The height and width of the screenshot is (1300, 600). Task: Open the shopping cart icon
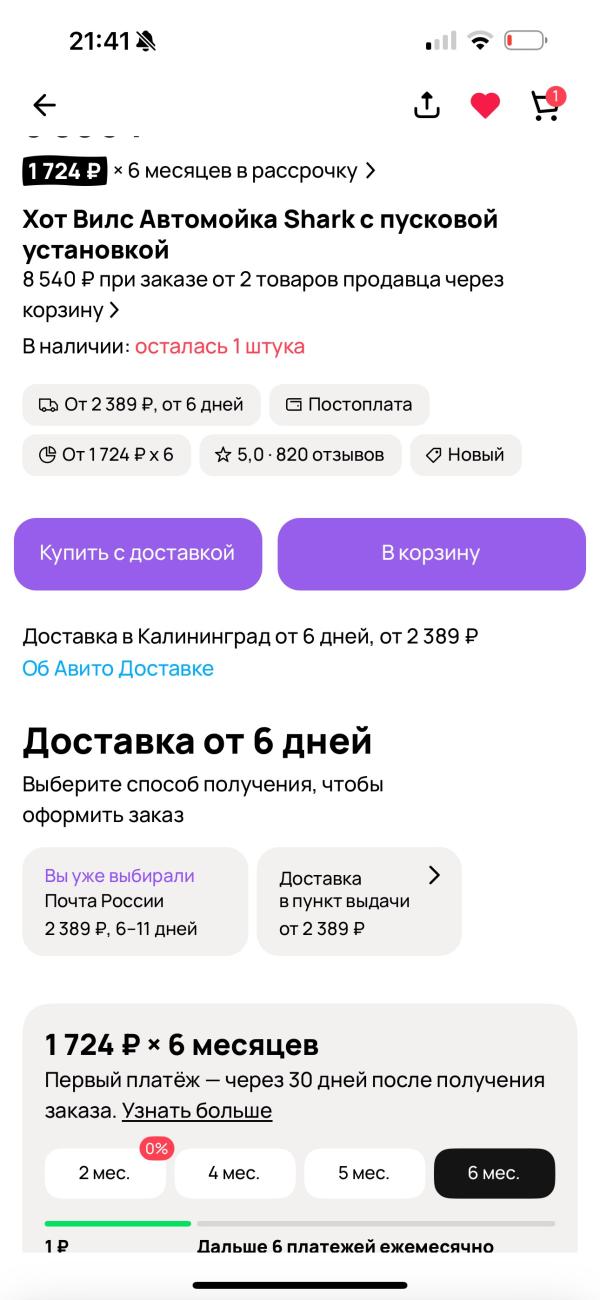pyautogui.click(x=545, y=105)
